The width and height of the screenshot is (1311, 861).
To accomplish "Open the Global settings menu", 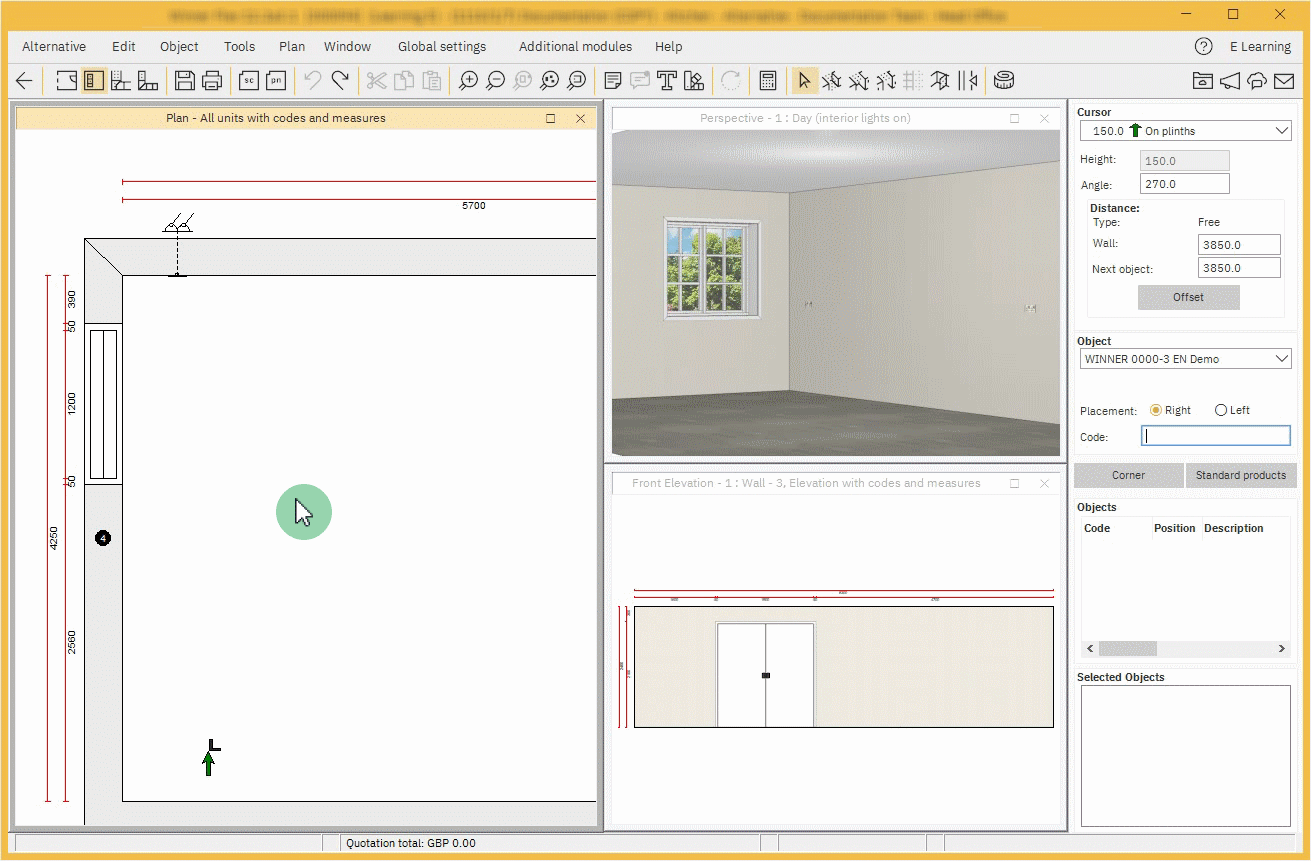I will click(441, 46).
